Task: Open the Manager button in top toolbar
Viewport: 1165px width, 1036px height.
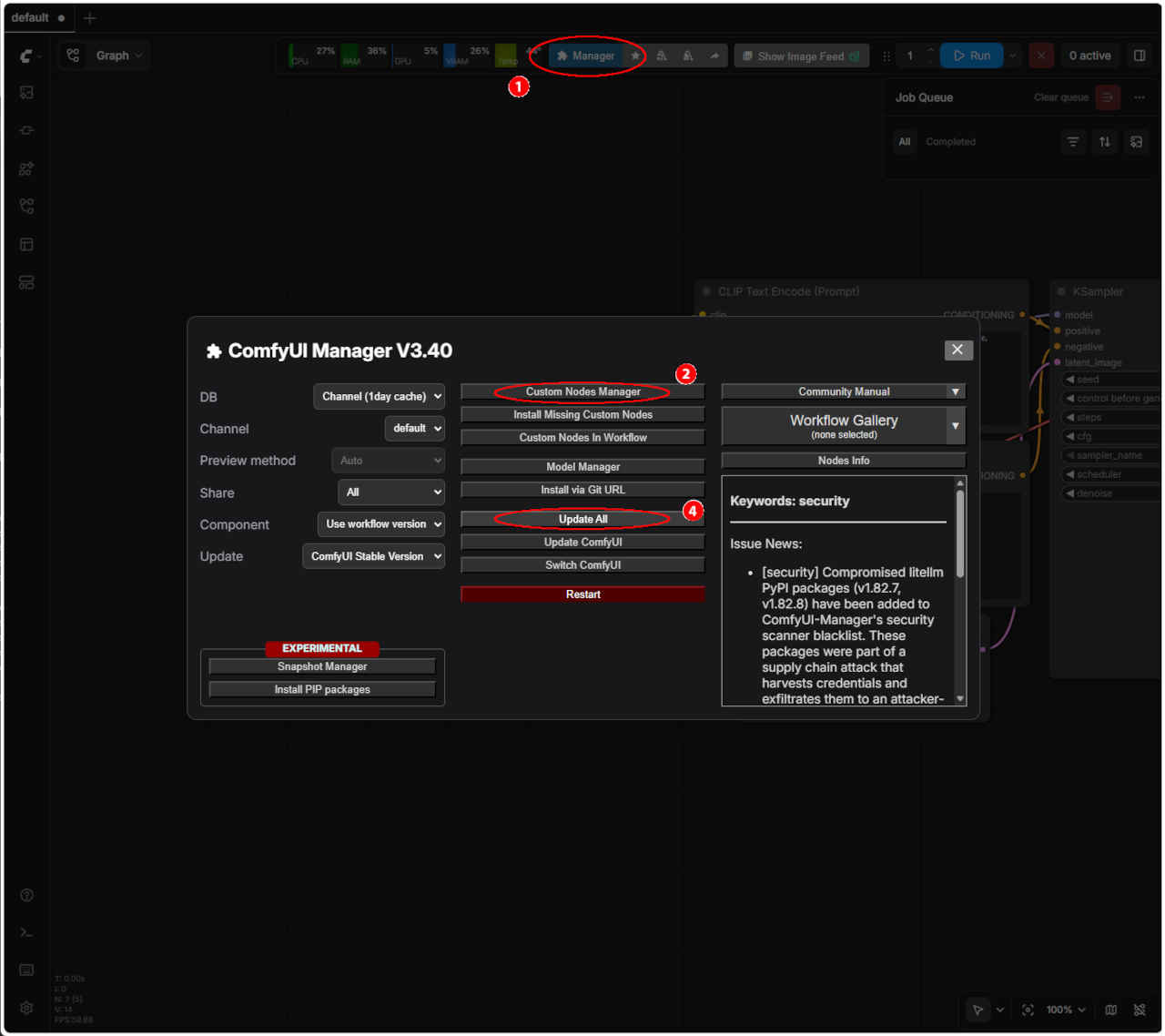Action: pos(586,56)
